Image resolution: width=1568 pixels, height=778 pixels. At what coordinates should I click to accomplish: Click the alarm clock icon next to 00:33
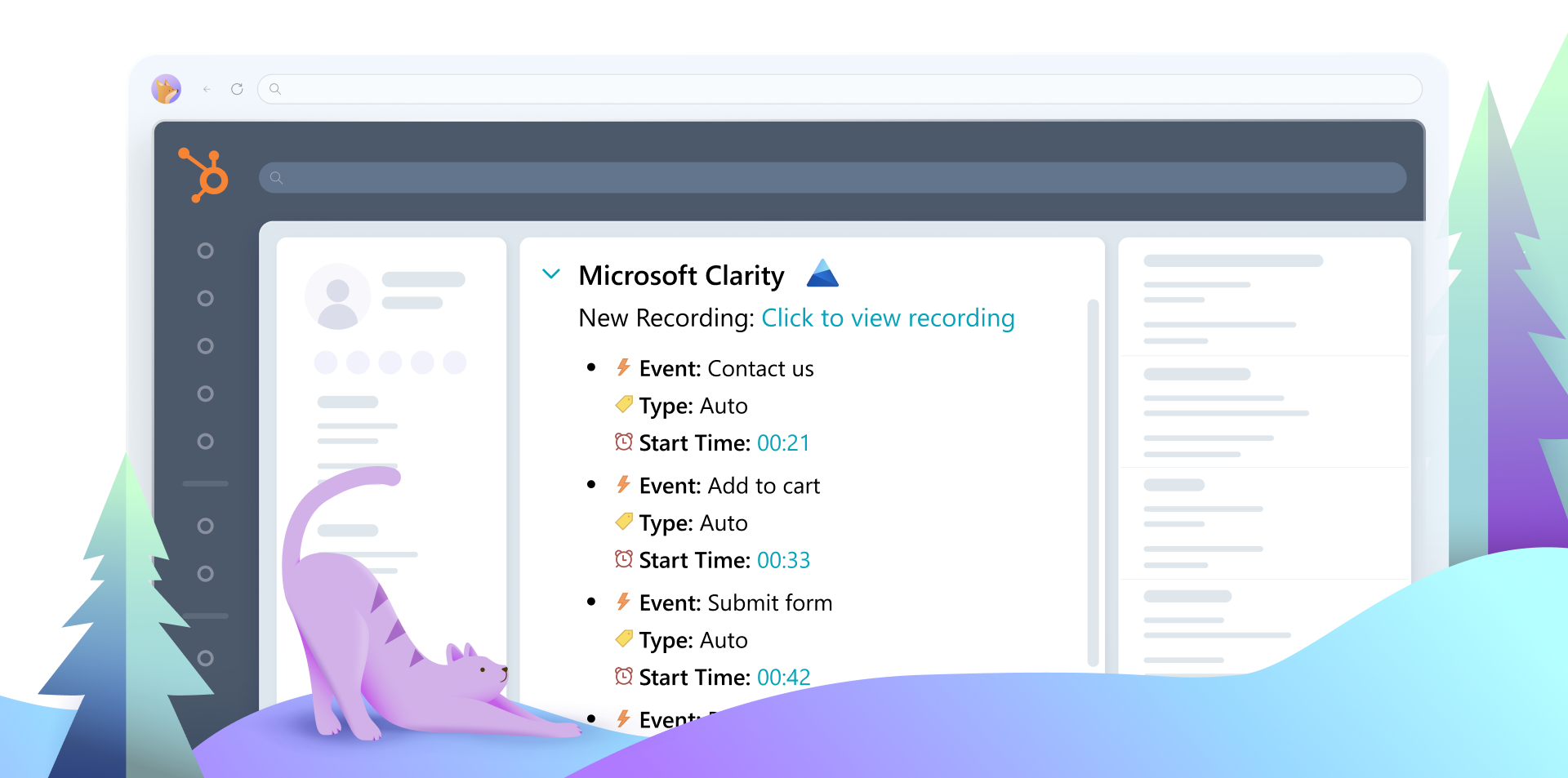point(624,558)
